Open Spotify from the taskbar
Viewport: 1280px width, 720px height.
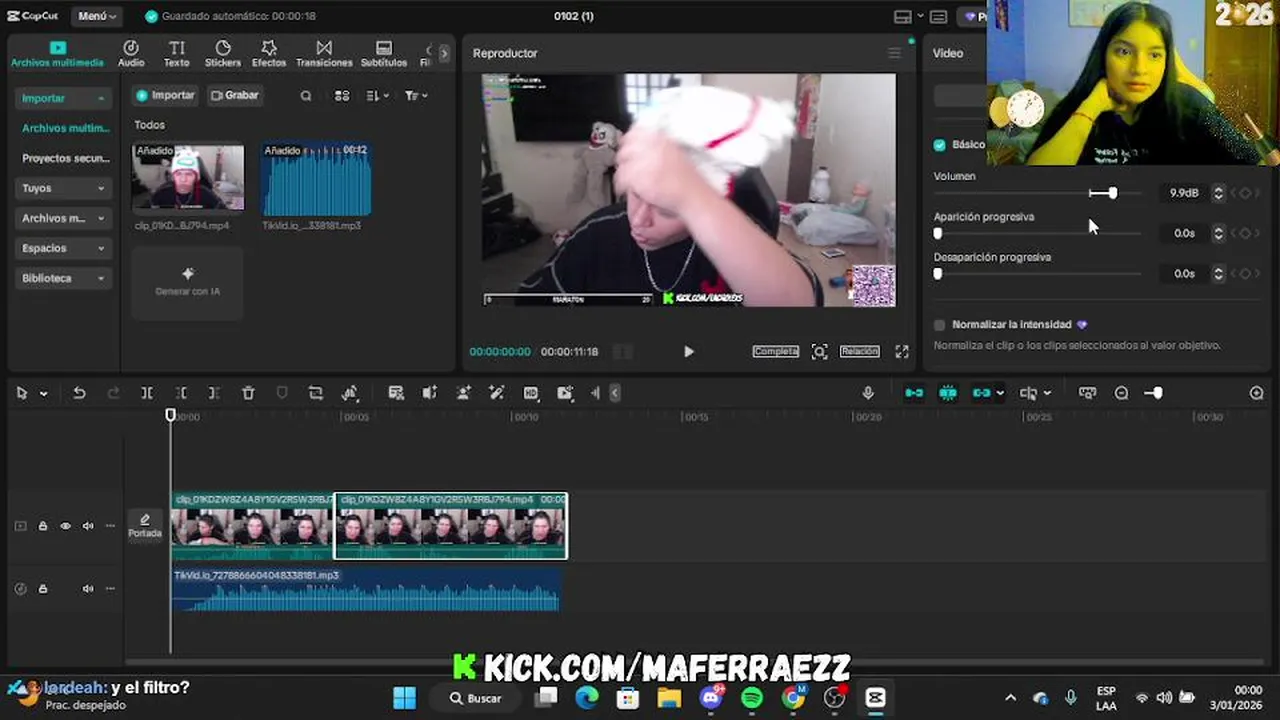pos(752,698)
